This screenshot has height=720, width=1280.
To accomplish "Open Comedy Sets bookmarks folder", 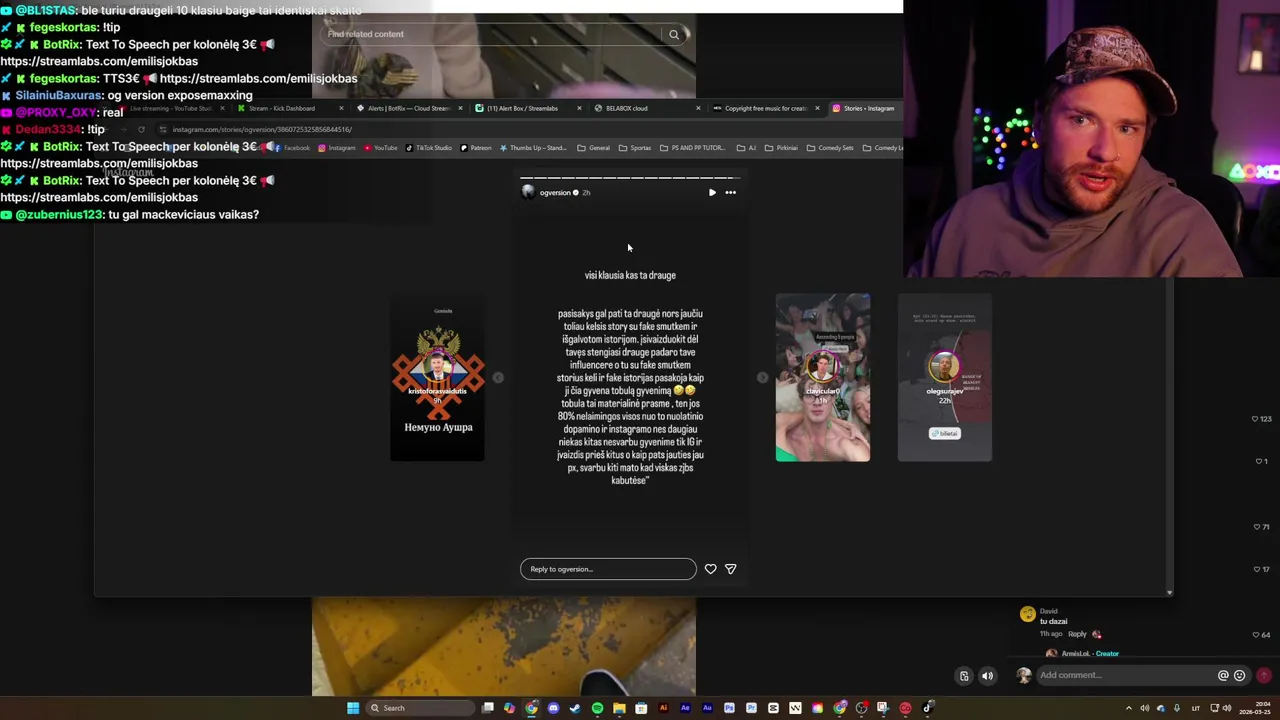I will pos(830,148).
